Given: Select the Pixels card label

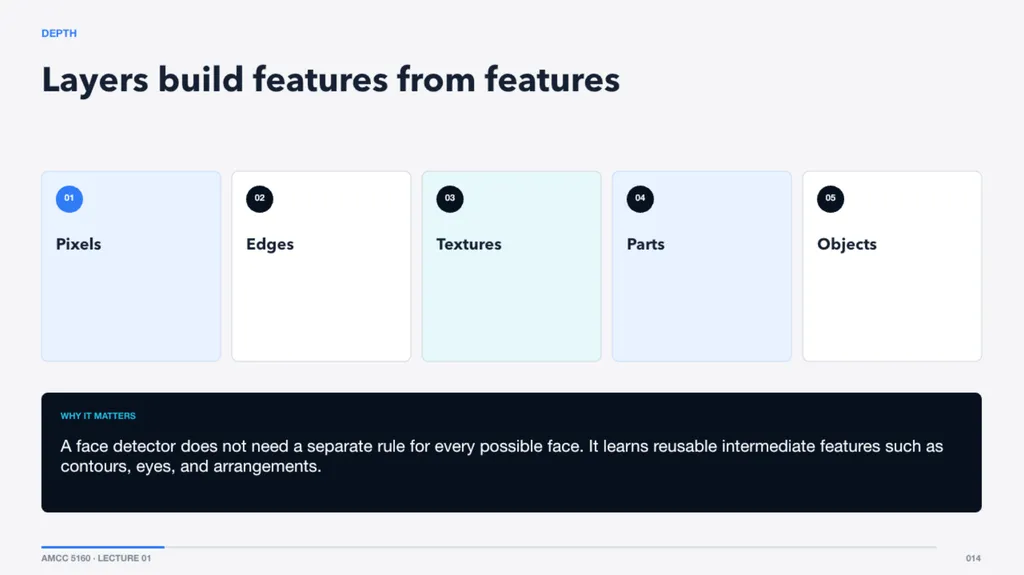Looking at the screenshot, I should coord(78,244).
